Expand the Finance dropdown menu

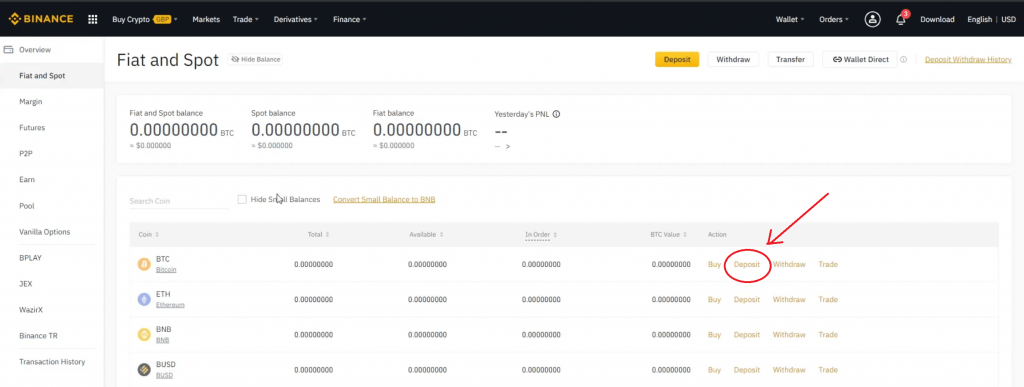(x=349, y=20)
